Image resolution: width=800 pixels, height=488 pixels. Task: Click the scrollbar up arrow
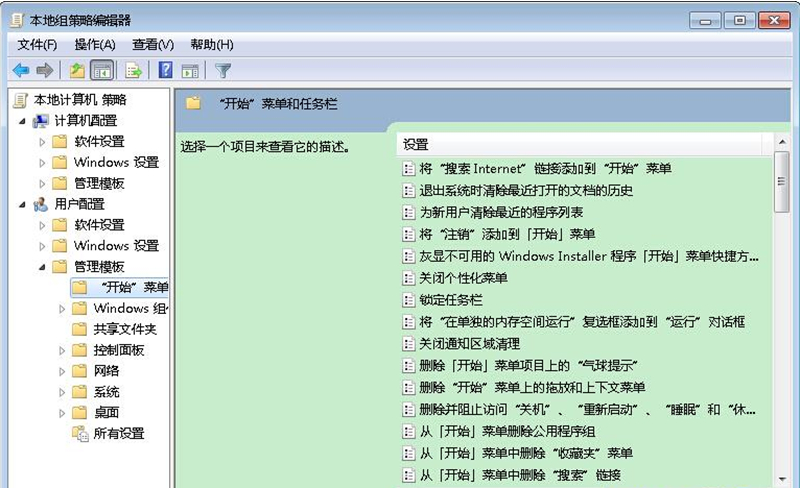(782, 142)
